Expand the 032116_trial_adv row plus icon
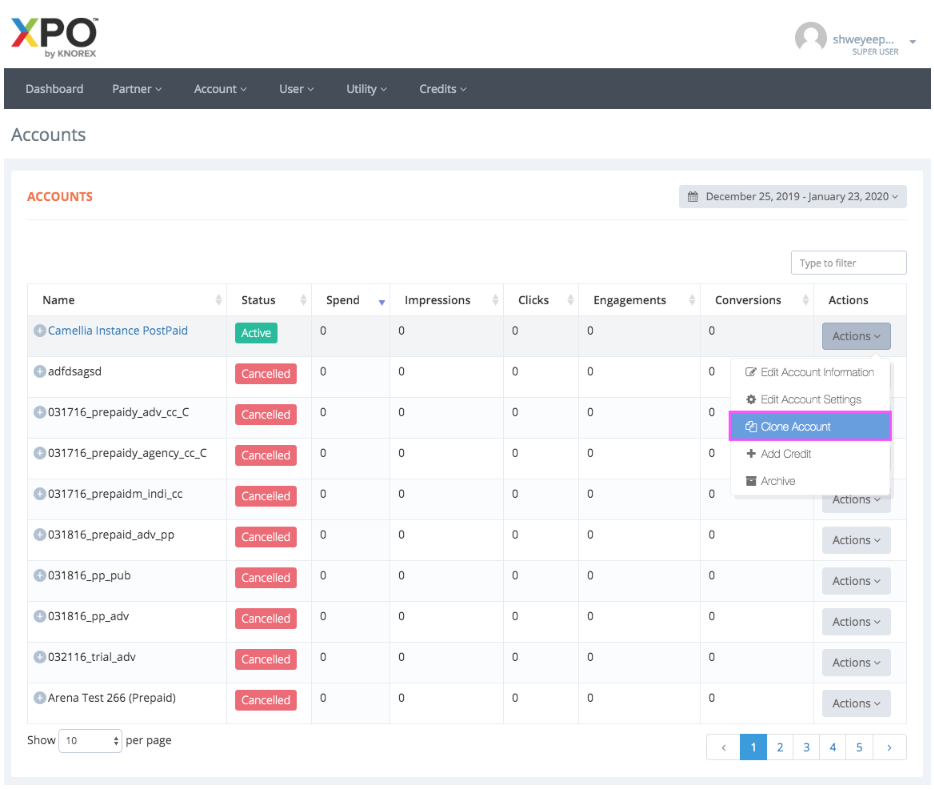 tap(40, 657)
